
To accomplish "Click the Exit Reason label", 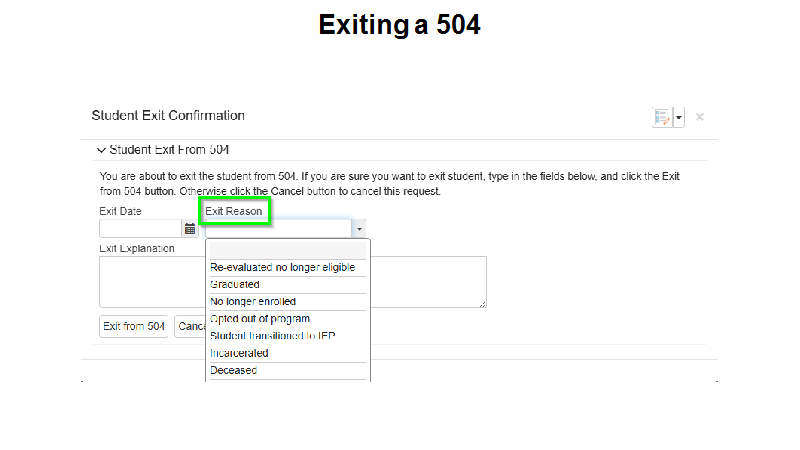I will (x=234, y=211).
